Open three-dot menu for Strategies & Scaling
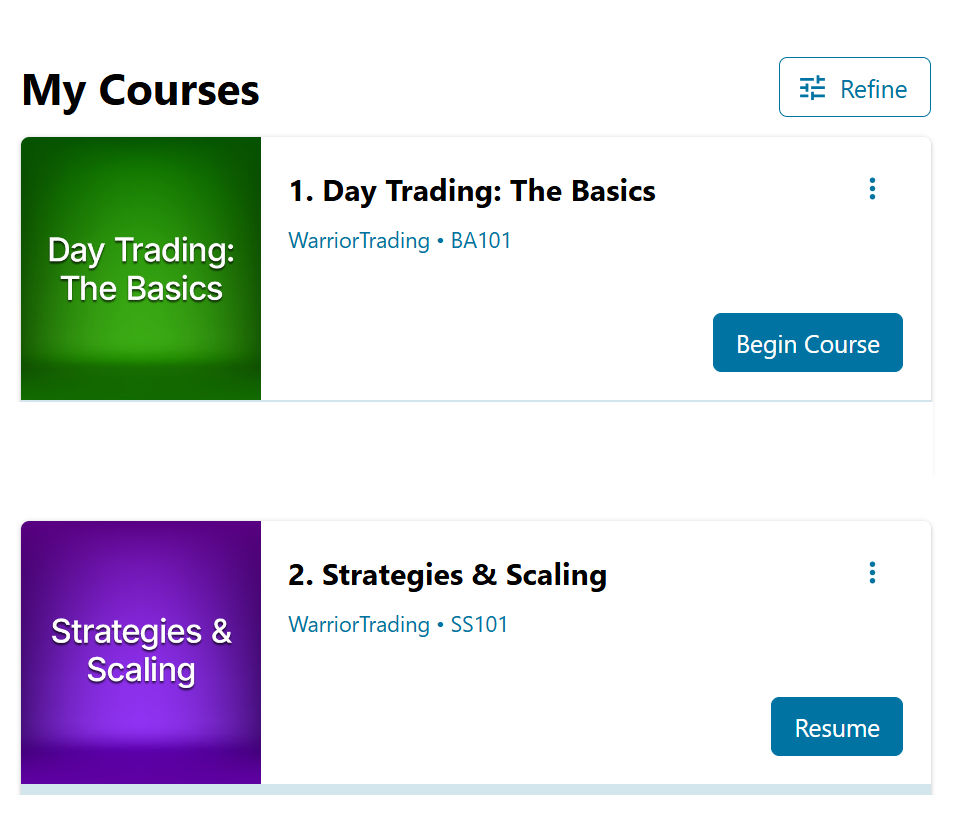The height and width of the screenshot is (837, 961). [x=872, y=572]
